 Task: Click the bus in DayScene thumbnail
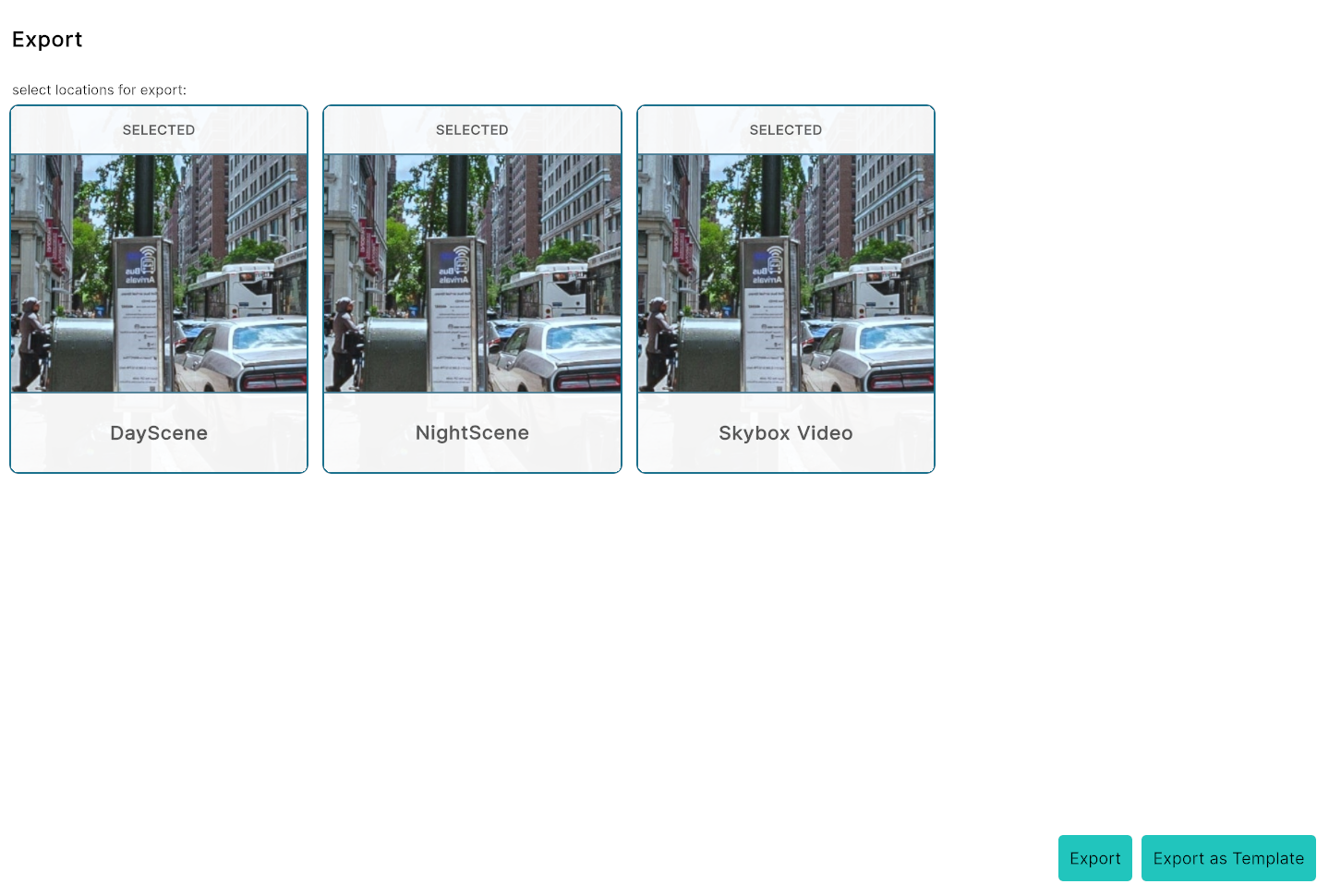coord(245,289)
